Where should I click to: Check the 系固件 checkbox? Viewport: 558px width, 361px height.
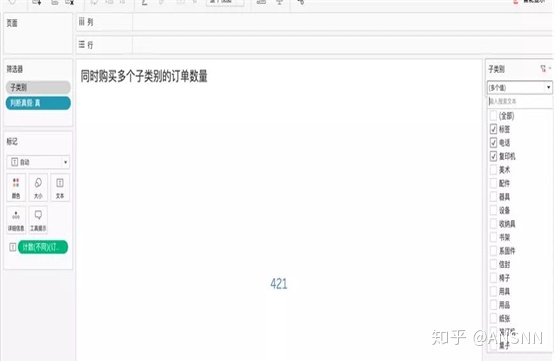tap(493, 251)
